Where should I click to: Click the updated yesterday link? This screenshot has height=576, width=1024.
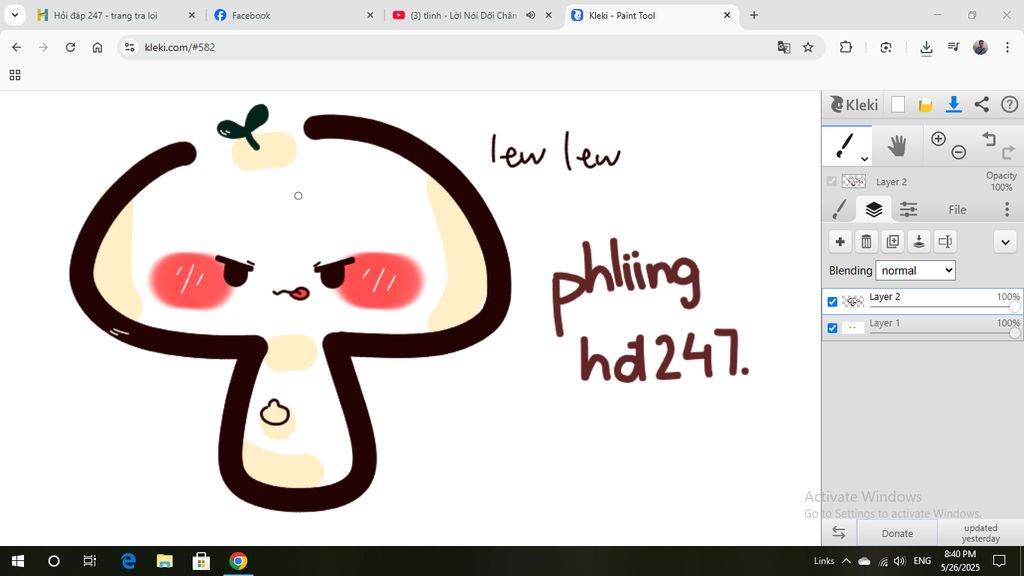pyautogui.click(x=980, y=533)
